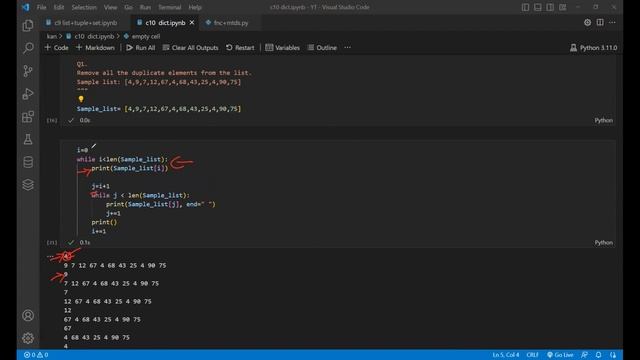The height and width of the screenshot is (360, 640).
Task: Switch to the fnc+mtds.py tab
Action: 231,23
